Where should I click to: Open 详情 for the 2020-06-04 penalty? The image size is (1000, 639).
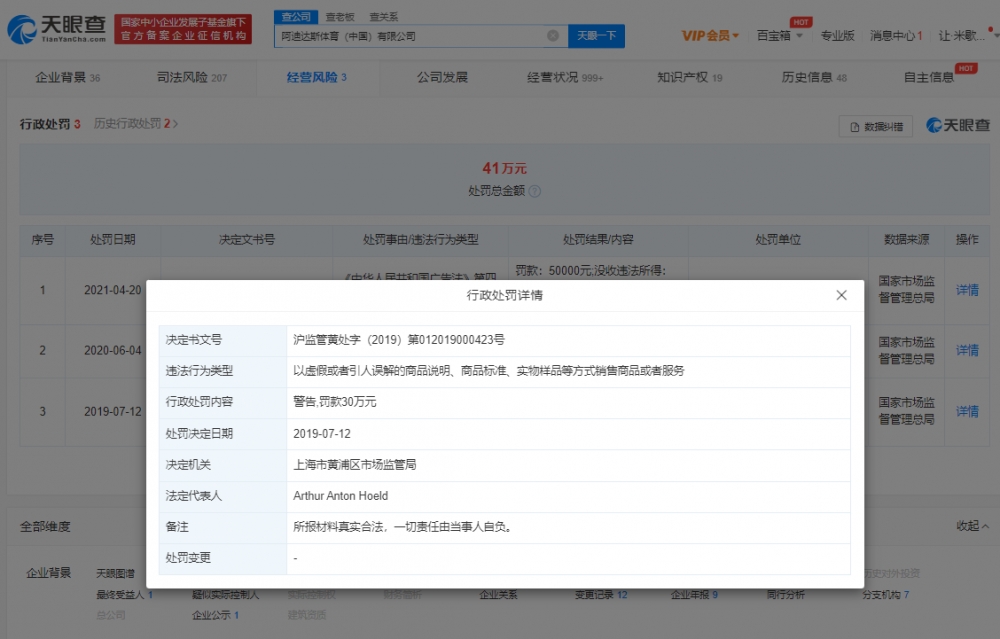[x=967, y=350]
